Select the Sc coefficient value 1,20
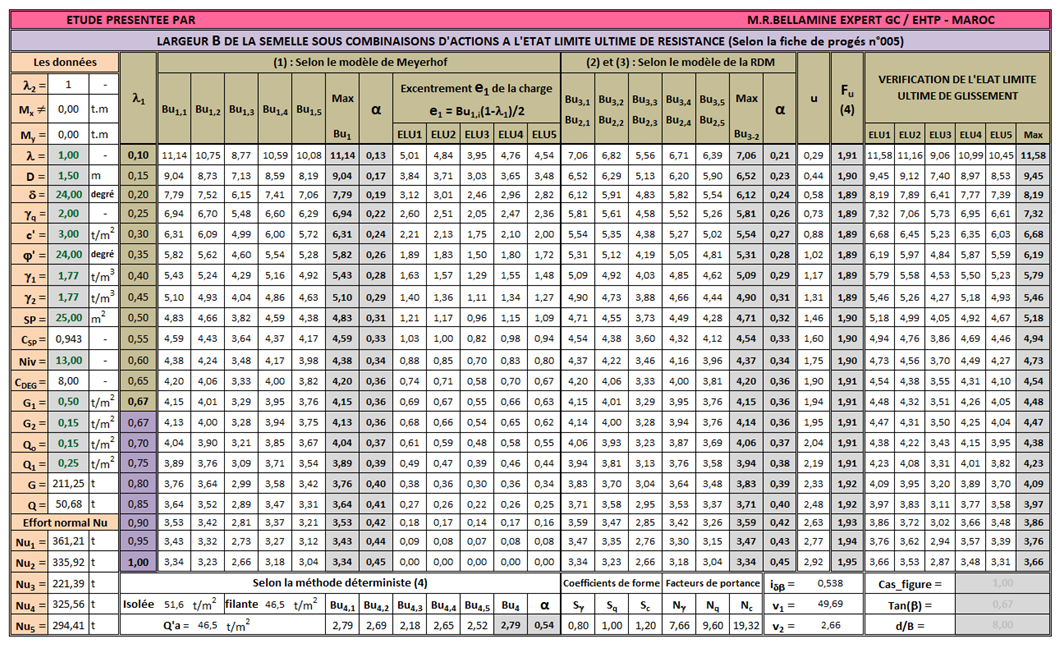 click(645, 625)
